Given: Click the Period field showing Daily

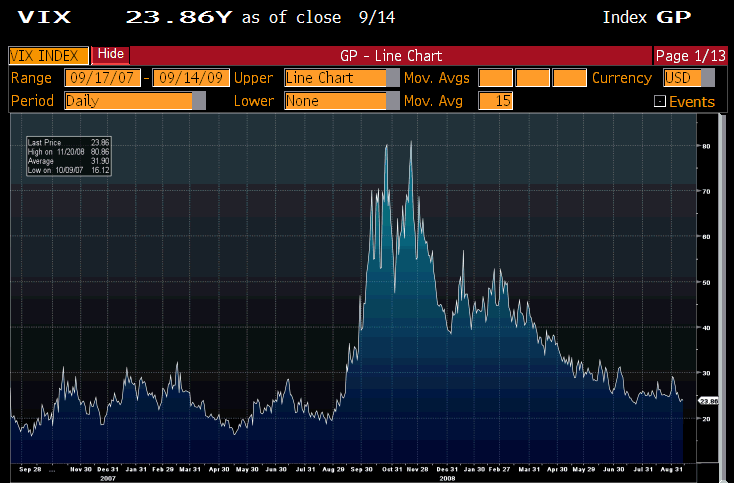Looking at the screenshot, I should coord(127,100).
